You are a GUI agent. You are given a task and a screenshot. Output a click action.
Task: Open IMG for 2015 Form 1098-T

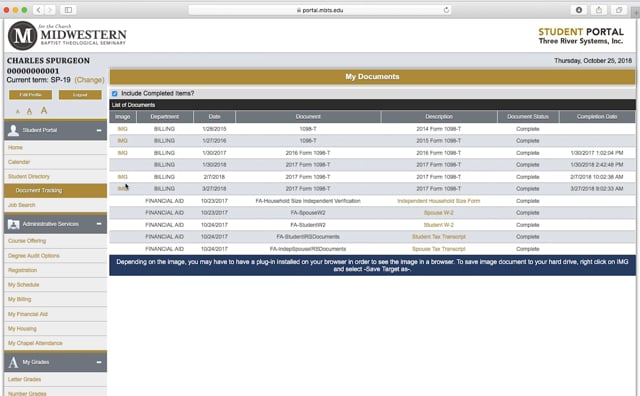click(122, 141)
